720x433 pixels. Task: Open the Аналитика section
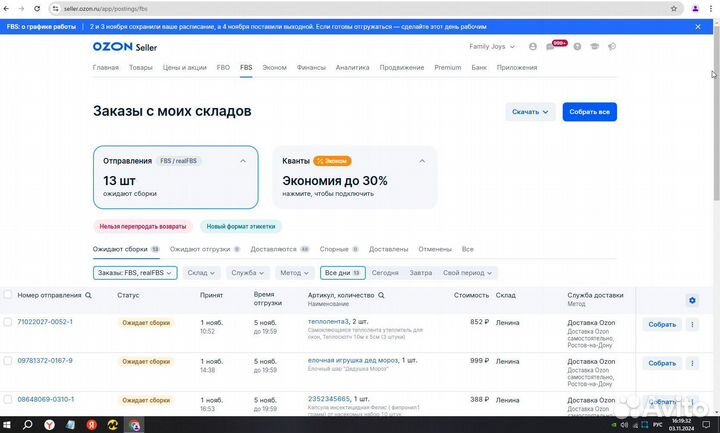352,67
